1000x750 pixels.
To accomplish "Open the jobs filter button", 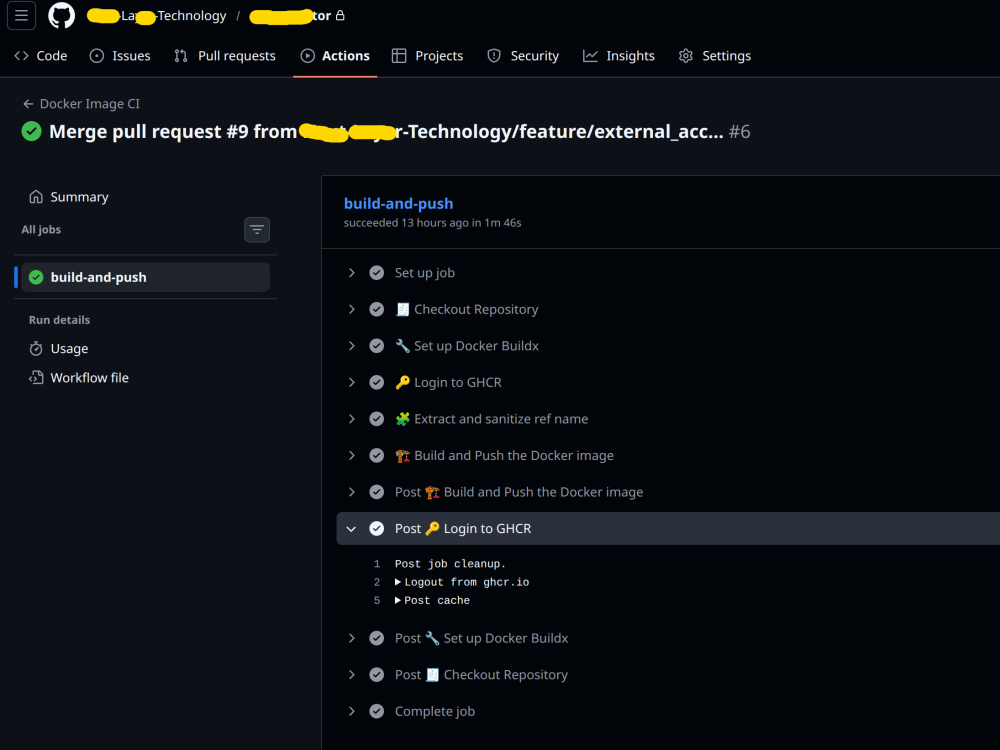I will [257, 230].
